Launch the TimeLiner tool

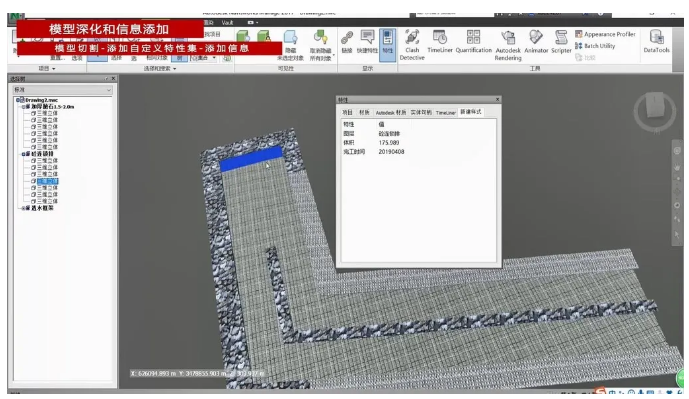439,42
